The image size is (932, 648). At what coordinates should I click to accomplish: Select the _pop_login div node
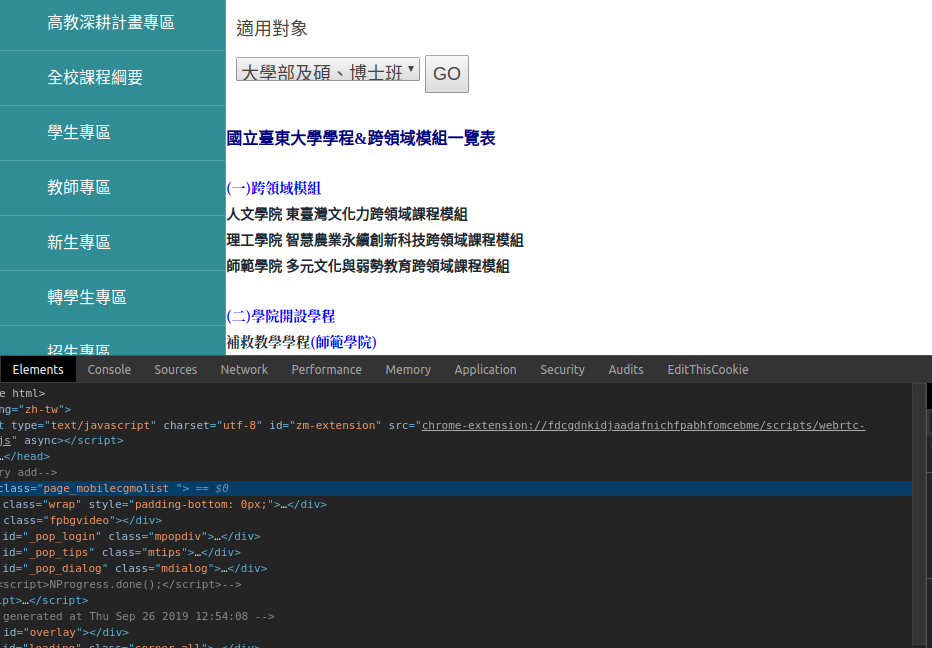point(456,537)
